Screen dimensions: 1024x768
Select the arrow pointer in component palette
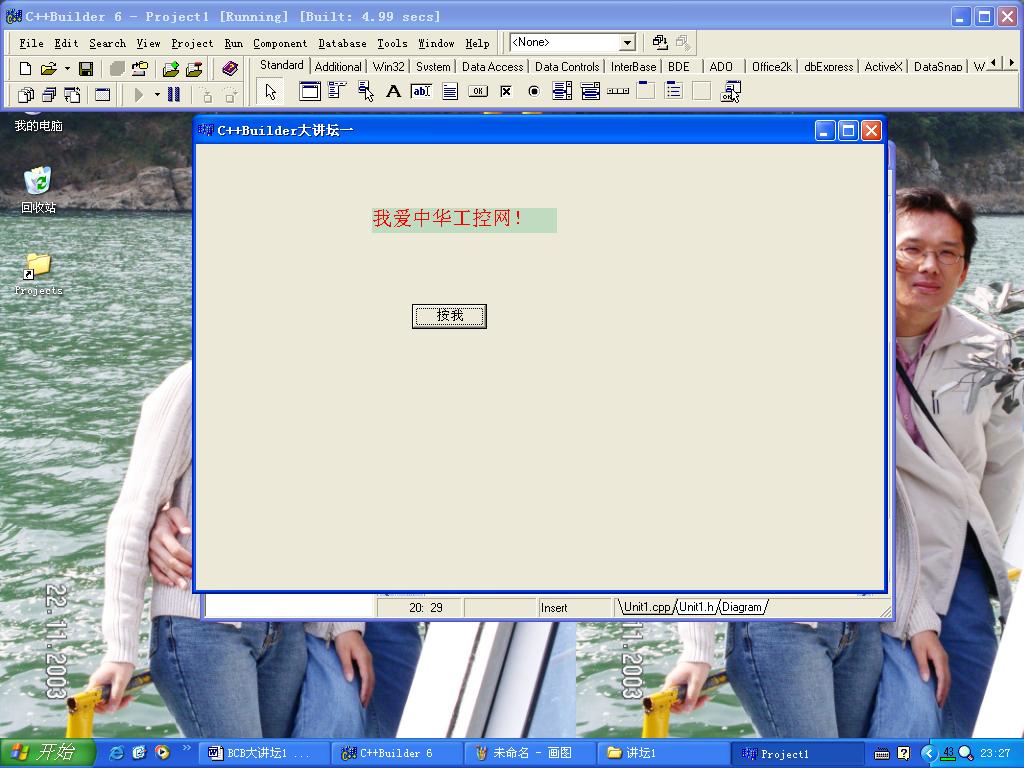tap(270, 92)
